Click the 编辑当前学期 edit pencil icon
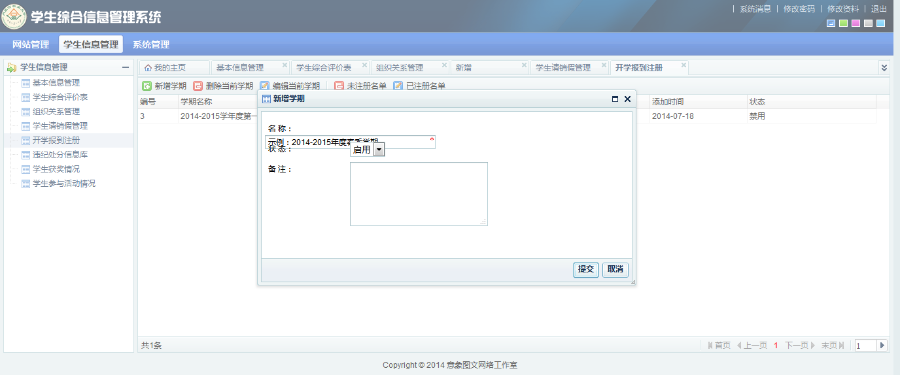The image size is (900, 375). click(265, 86)
